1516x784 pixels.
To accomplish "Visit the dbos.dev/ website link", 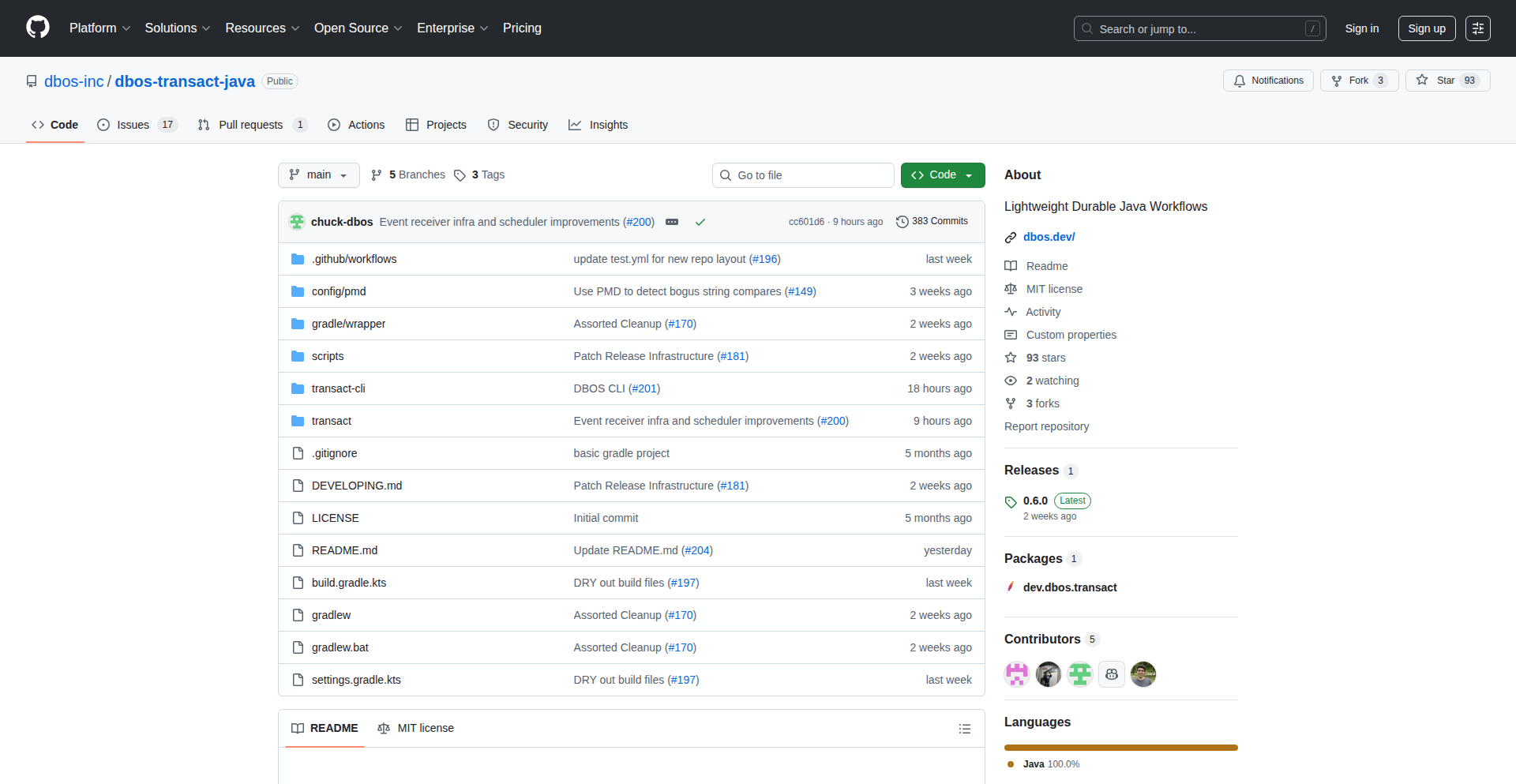I will 1049,236.
